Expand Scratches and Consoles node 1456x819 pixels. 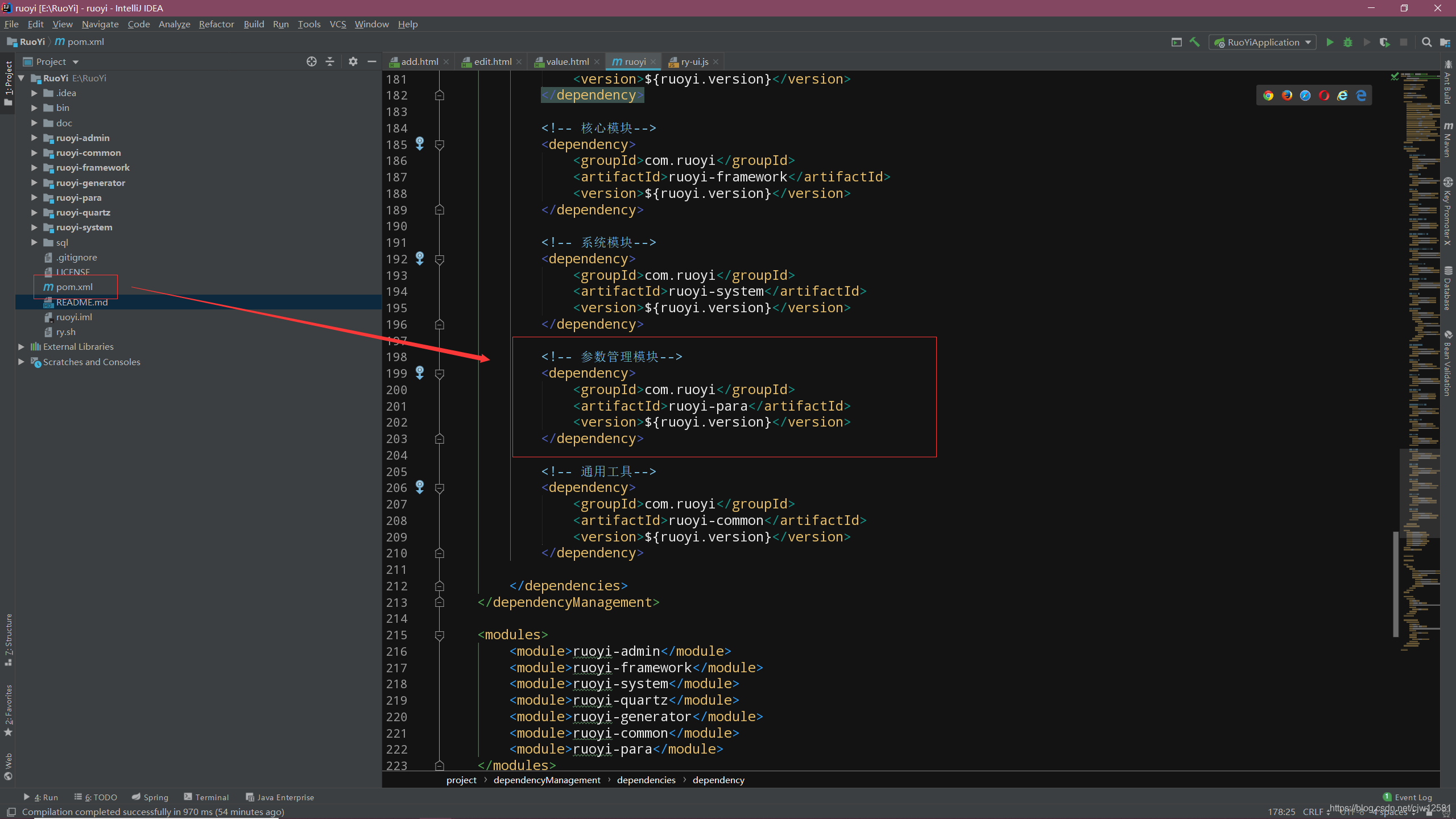click(21, 362)
